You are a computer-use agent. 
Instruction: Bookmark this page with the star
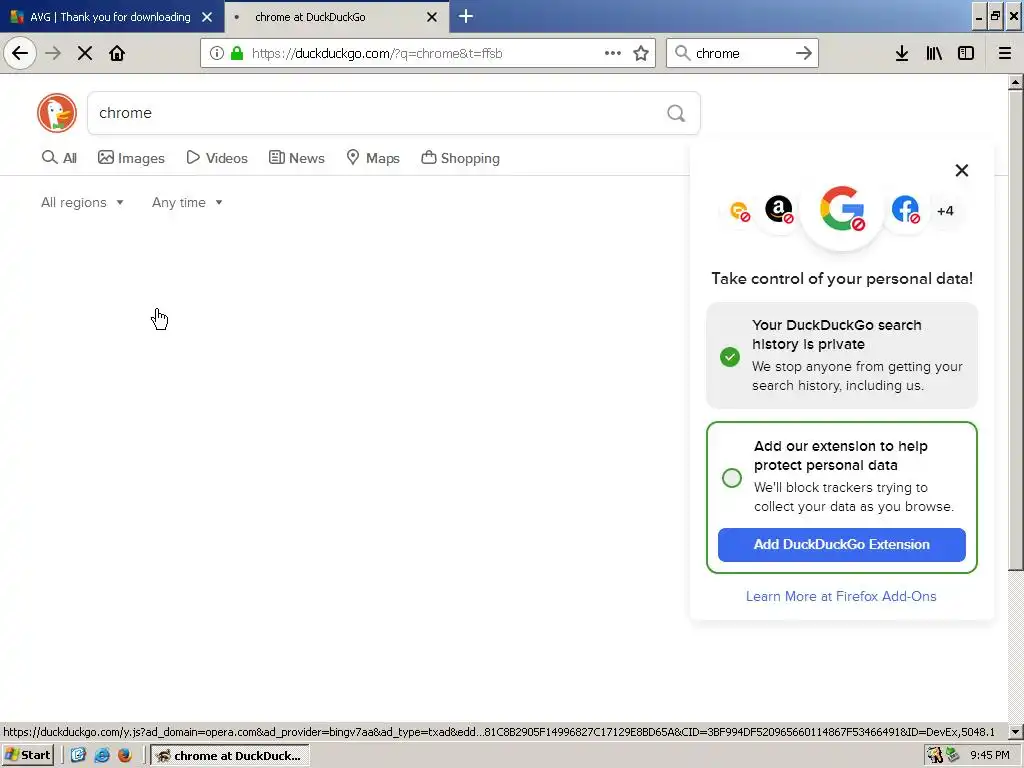pos(641,53)
